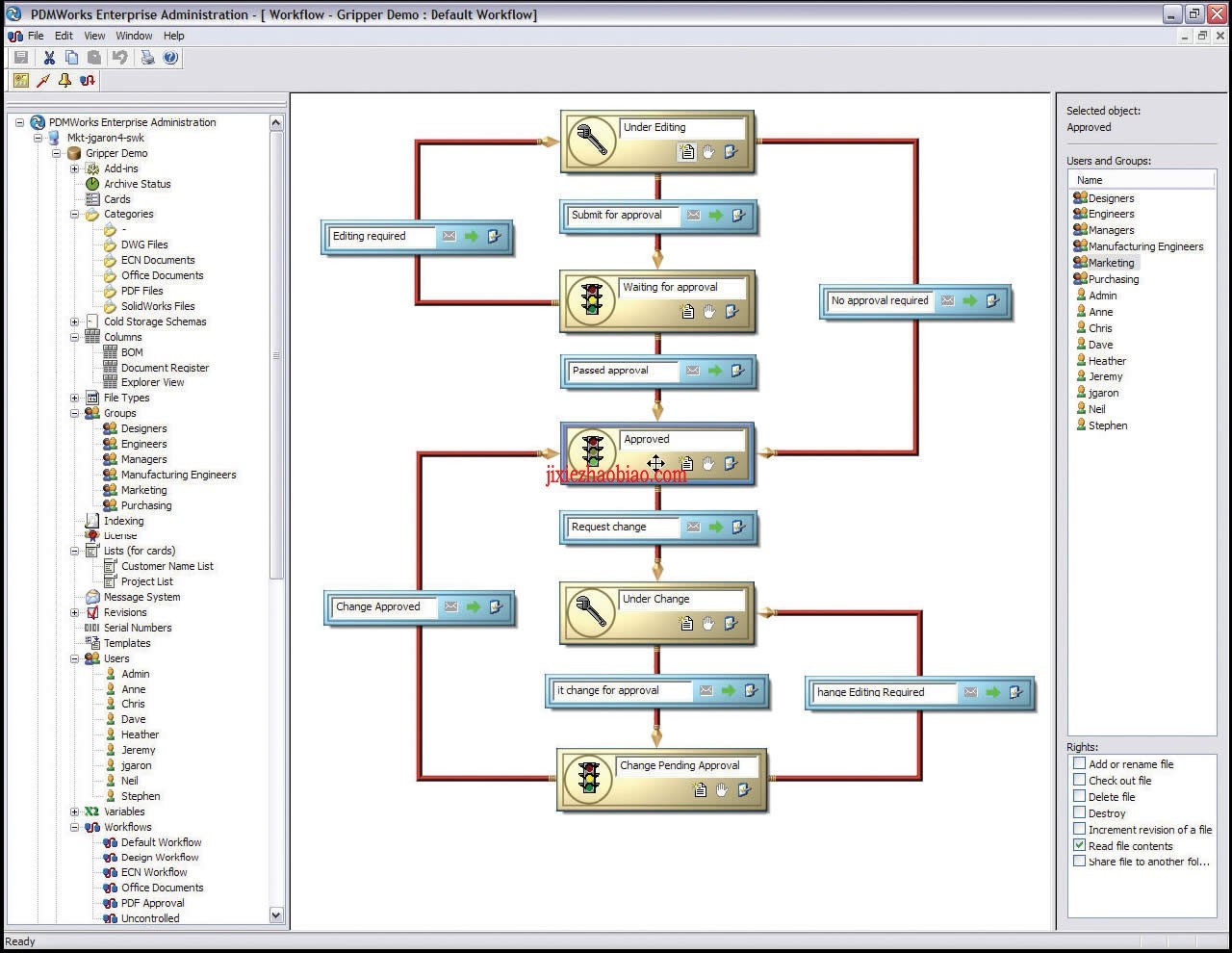Open the View menu
The image size is (1232, 953).
[x=94, y=36]
